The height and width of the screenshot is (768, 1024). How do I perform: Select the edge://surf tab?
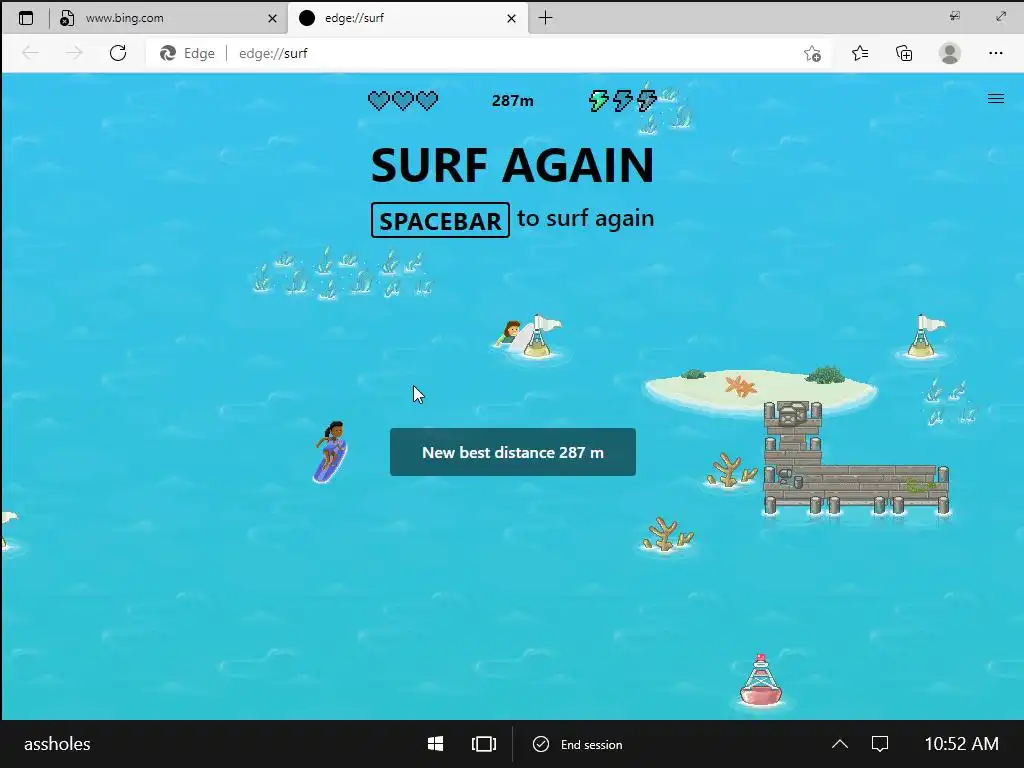tap(408, 18)
